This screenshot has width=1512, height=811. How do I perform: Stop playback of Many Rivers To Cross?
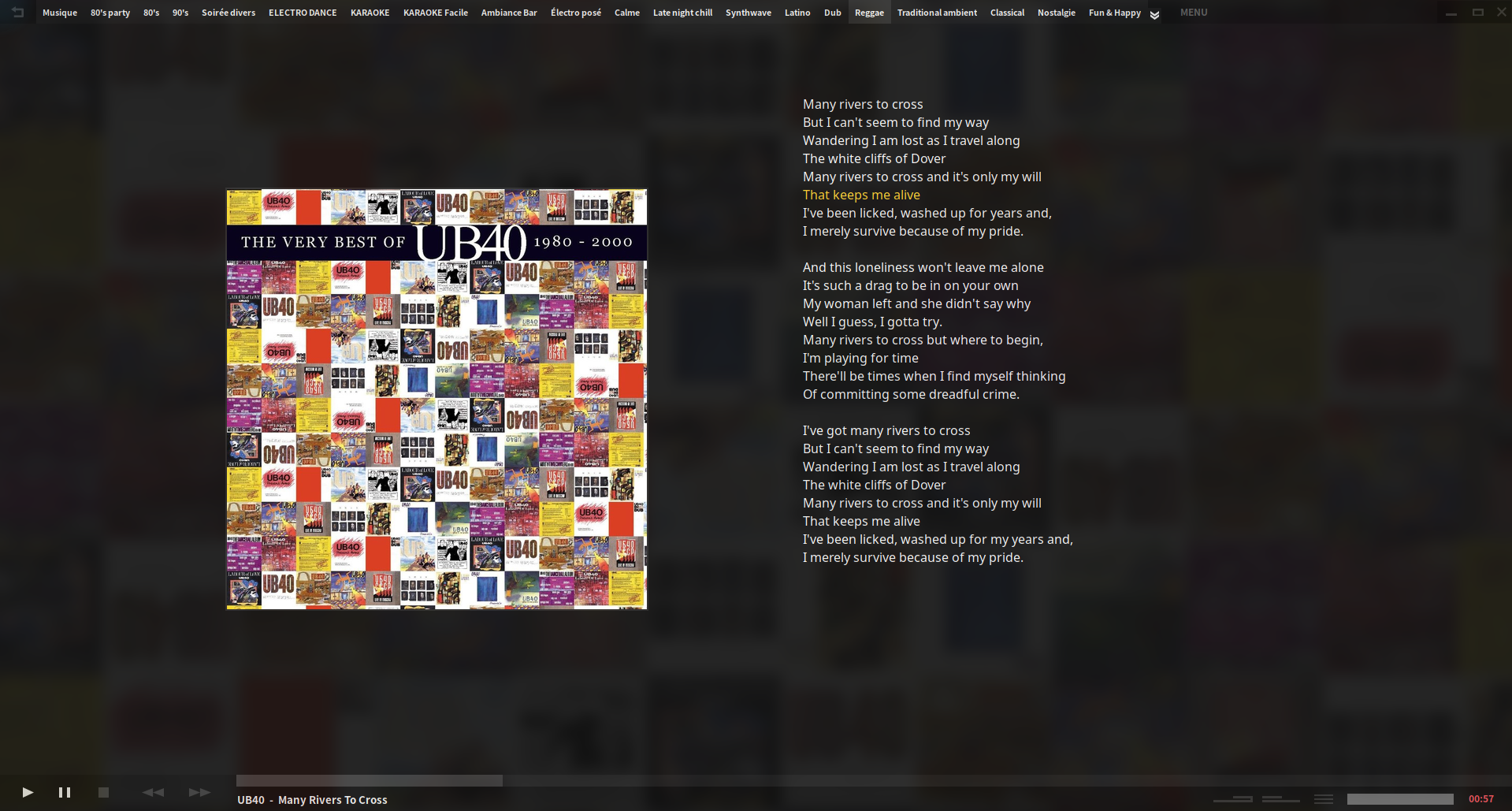pyautogui.click(x=103, y=792)
